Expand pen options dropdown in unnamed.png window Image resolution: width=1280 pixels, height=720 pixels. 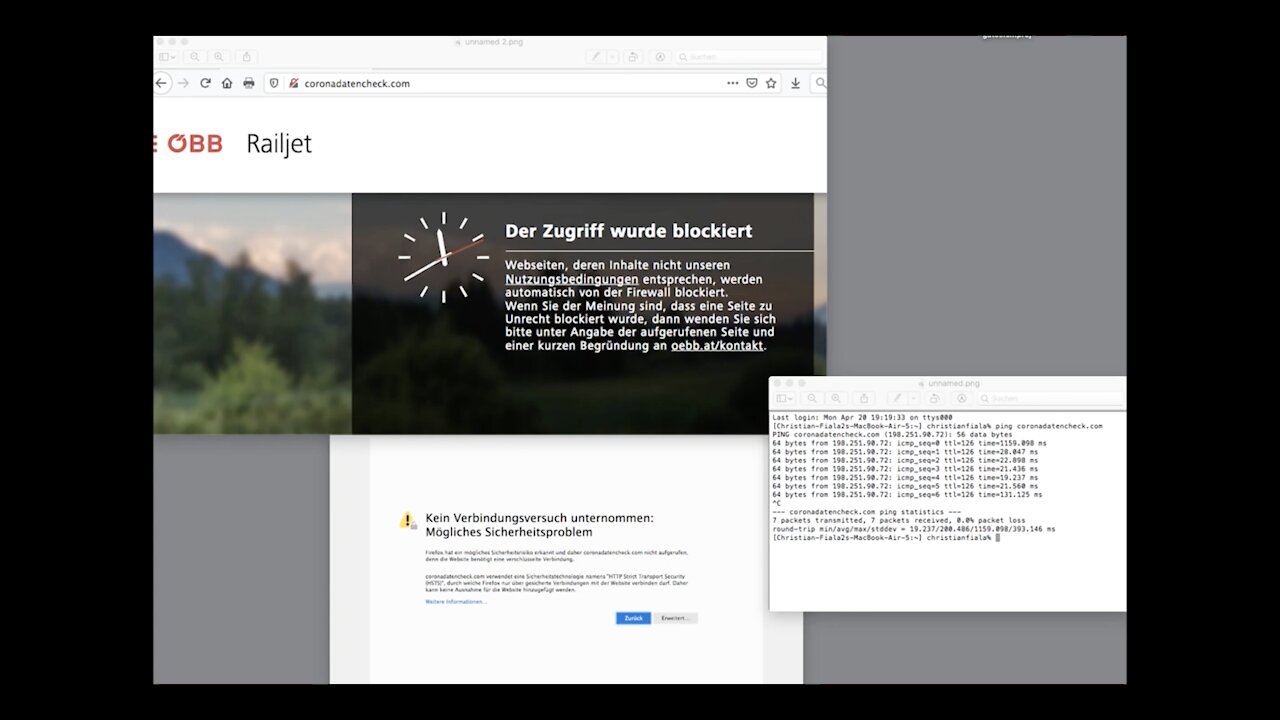point(914,398)
